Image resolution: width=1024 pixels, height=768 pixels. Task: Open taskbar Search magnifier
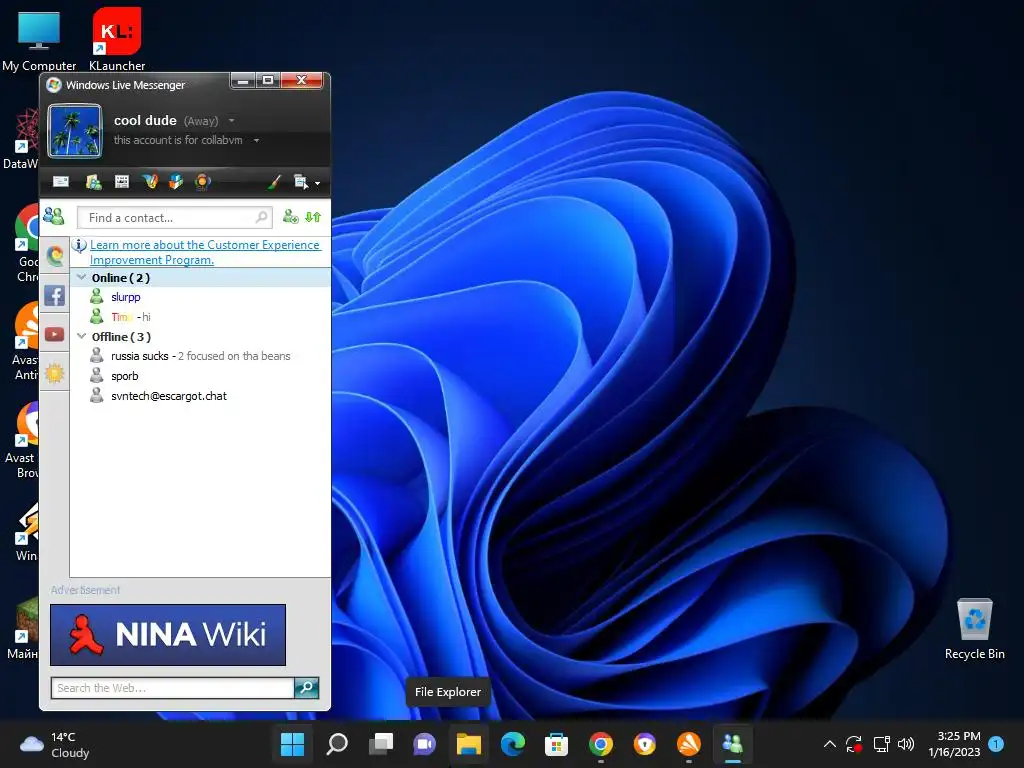pos(337,744)
